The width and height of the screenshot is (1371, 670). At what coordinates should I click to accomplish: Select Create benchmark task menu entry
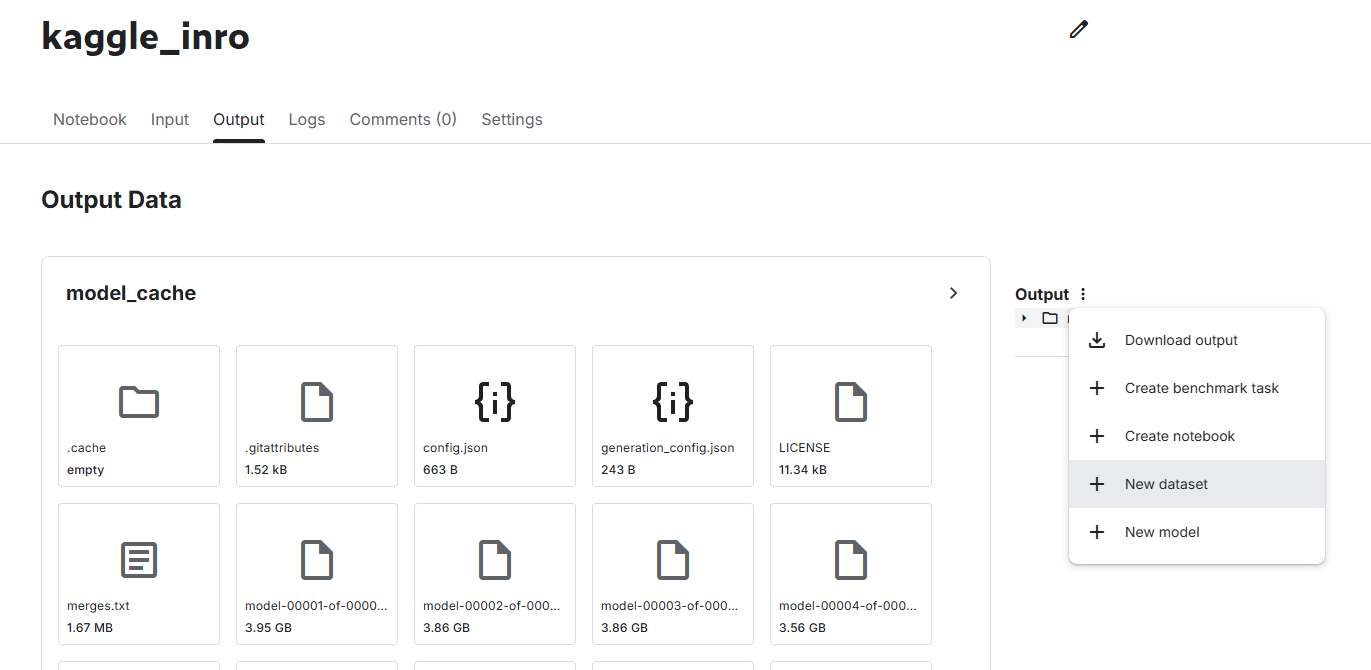pyautogui.click(x=1201, y=388)
